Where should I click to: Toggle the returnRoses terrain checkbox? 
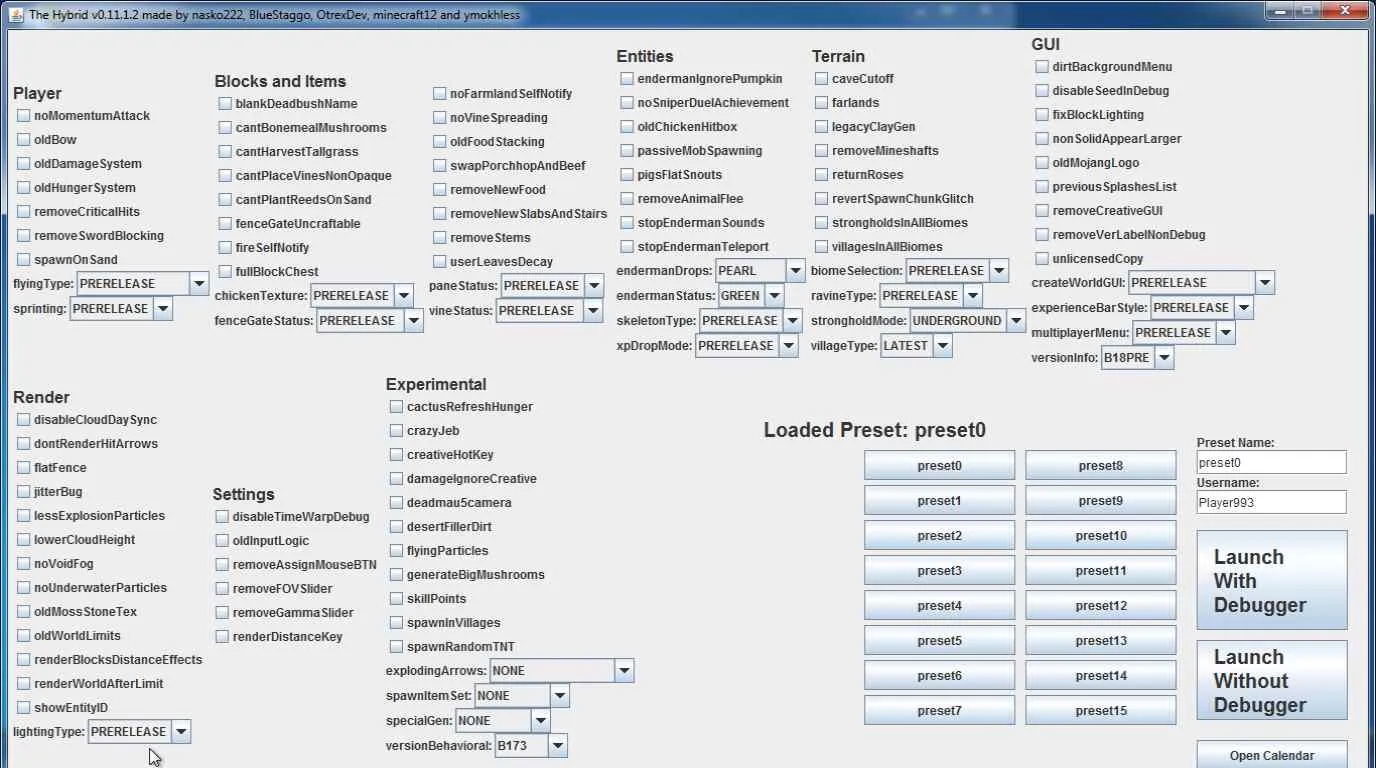pyautogui.click(x=822, y=175)
